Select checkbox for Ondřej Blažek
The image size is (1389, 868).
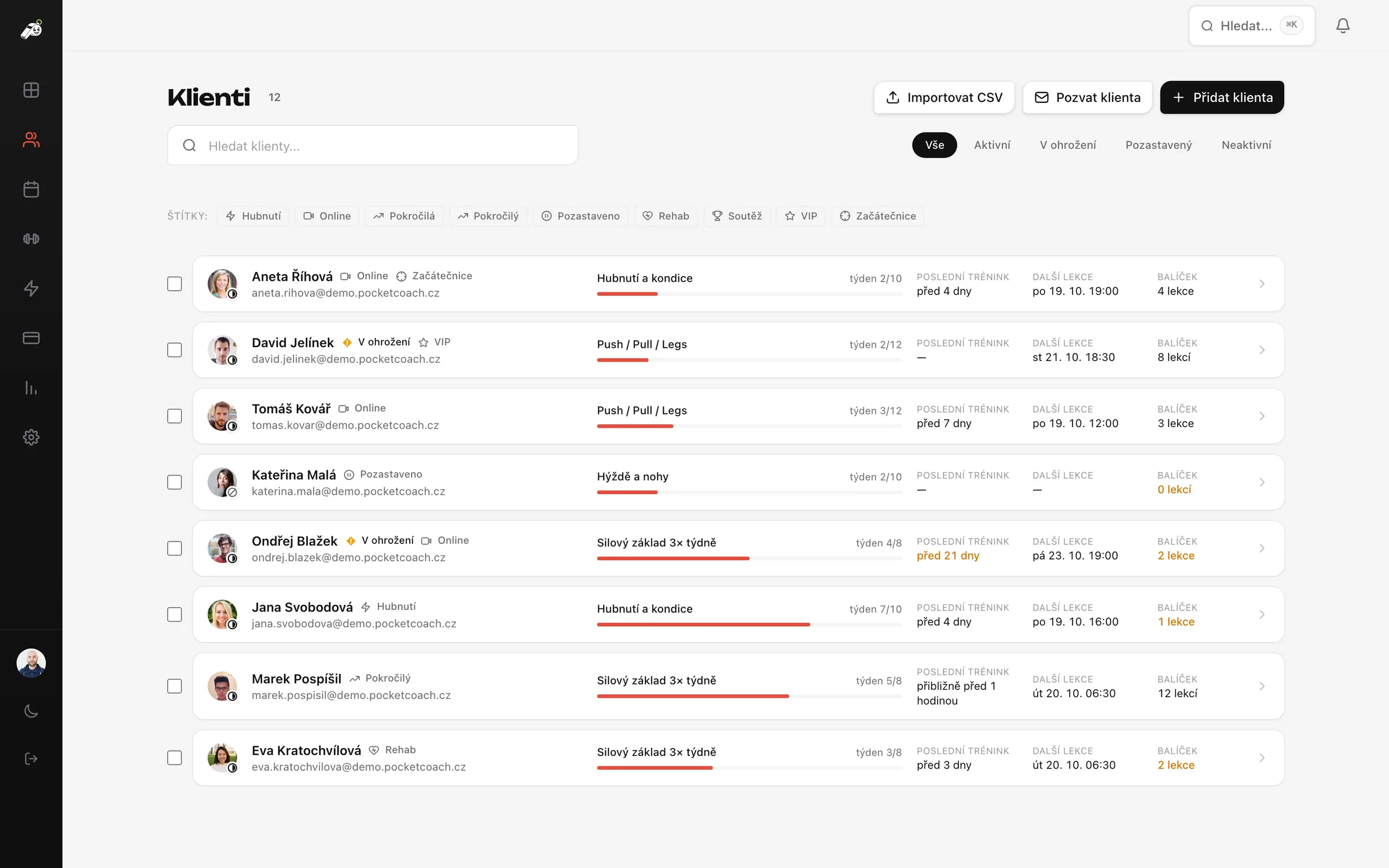(174, 548)
